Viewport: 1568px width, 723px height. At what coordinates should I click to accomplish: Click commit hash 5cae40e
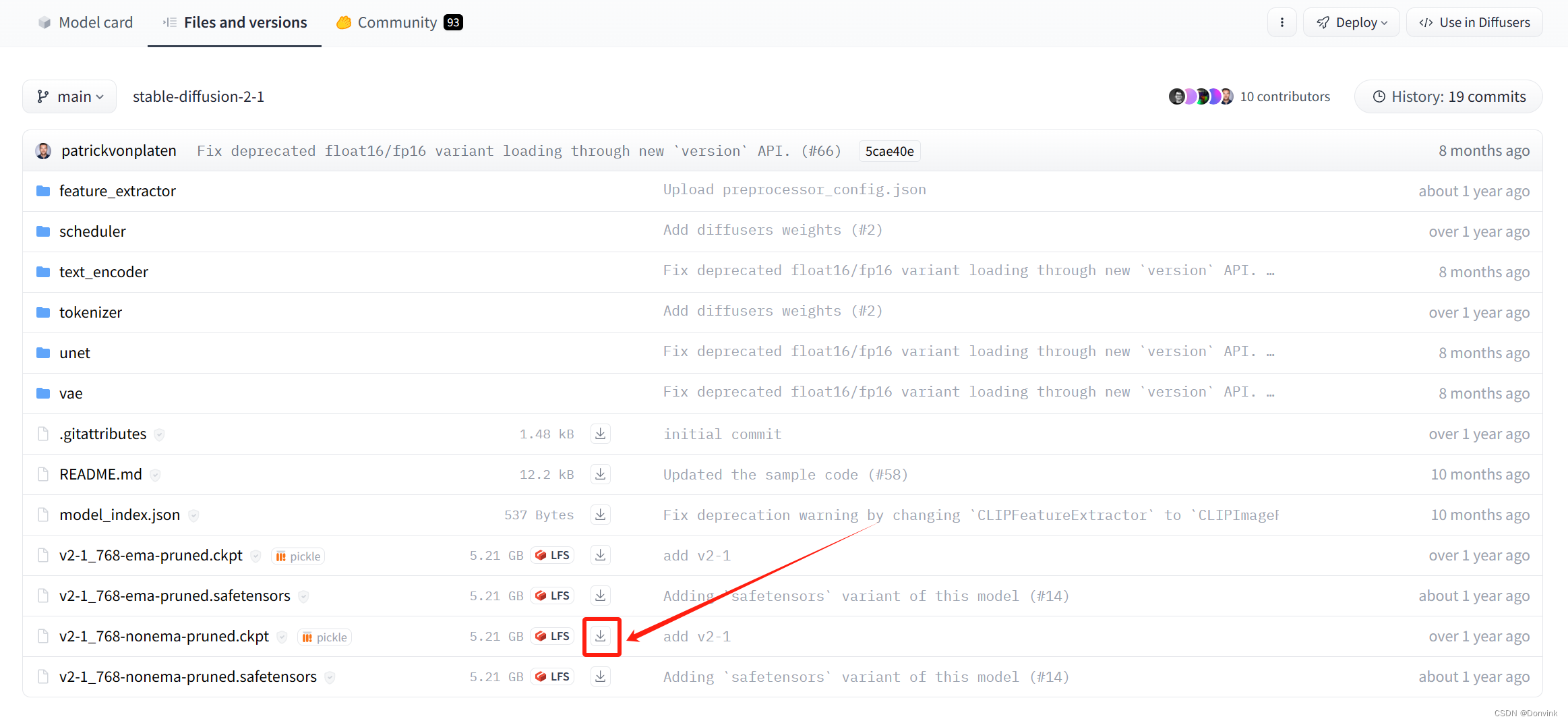pos(889,151)
